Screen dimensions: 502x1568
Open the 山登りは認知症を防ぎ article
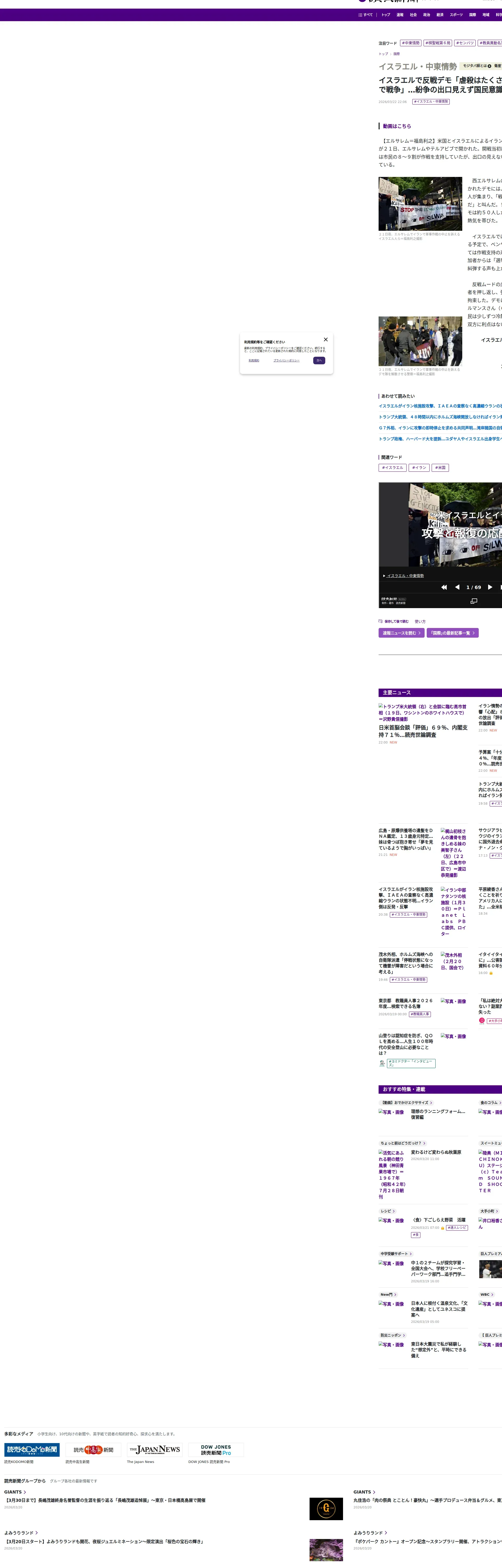406,1044
